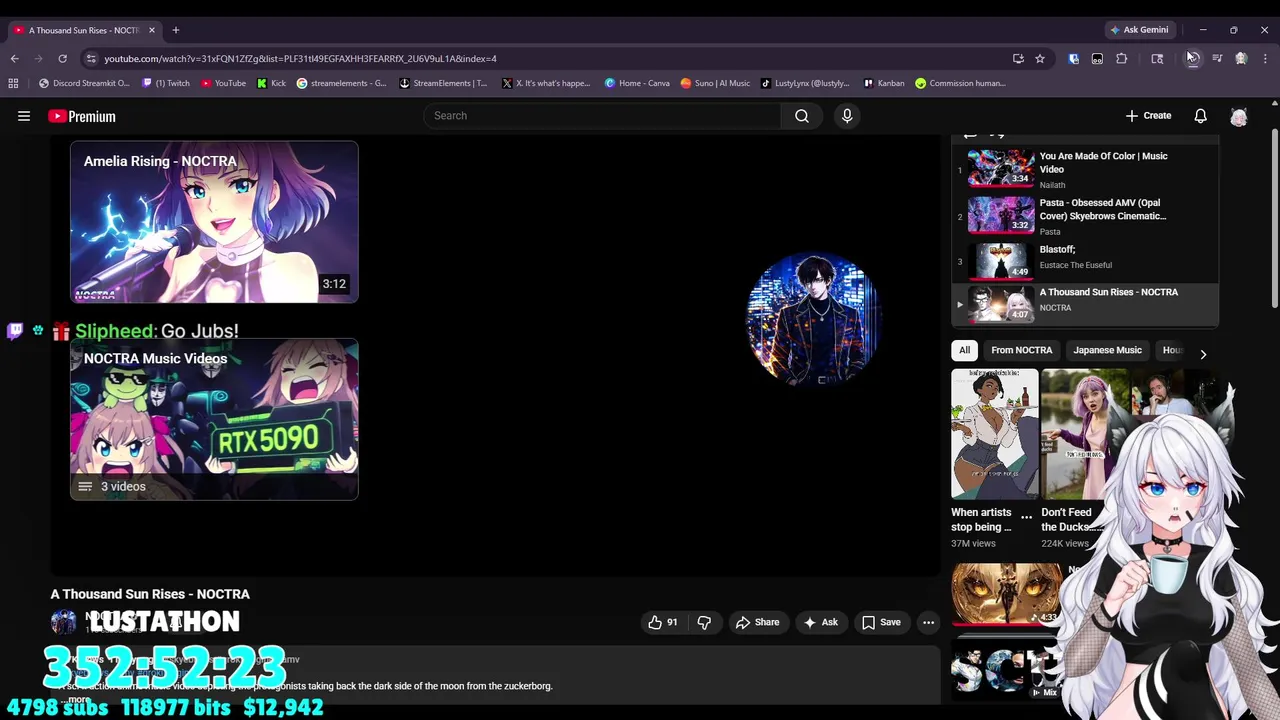
Task: Close the 'A Thousand Sun Rises' tab
Action: click(x=152, y=30)
